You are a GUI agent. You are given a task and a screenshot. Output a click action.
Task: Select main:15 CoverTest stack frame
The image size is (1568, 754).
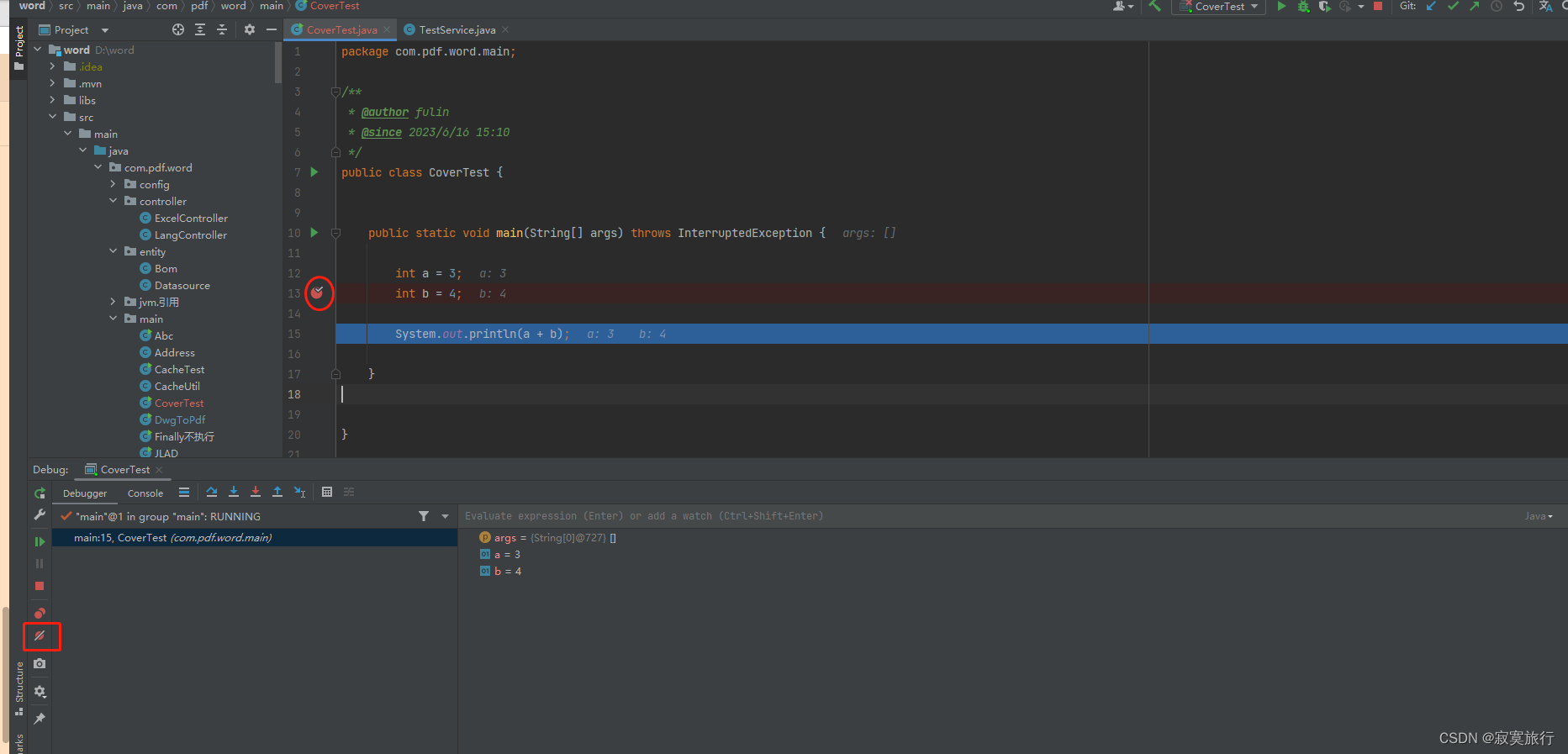[x=255, y=538]
